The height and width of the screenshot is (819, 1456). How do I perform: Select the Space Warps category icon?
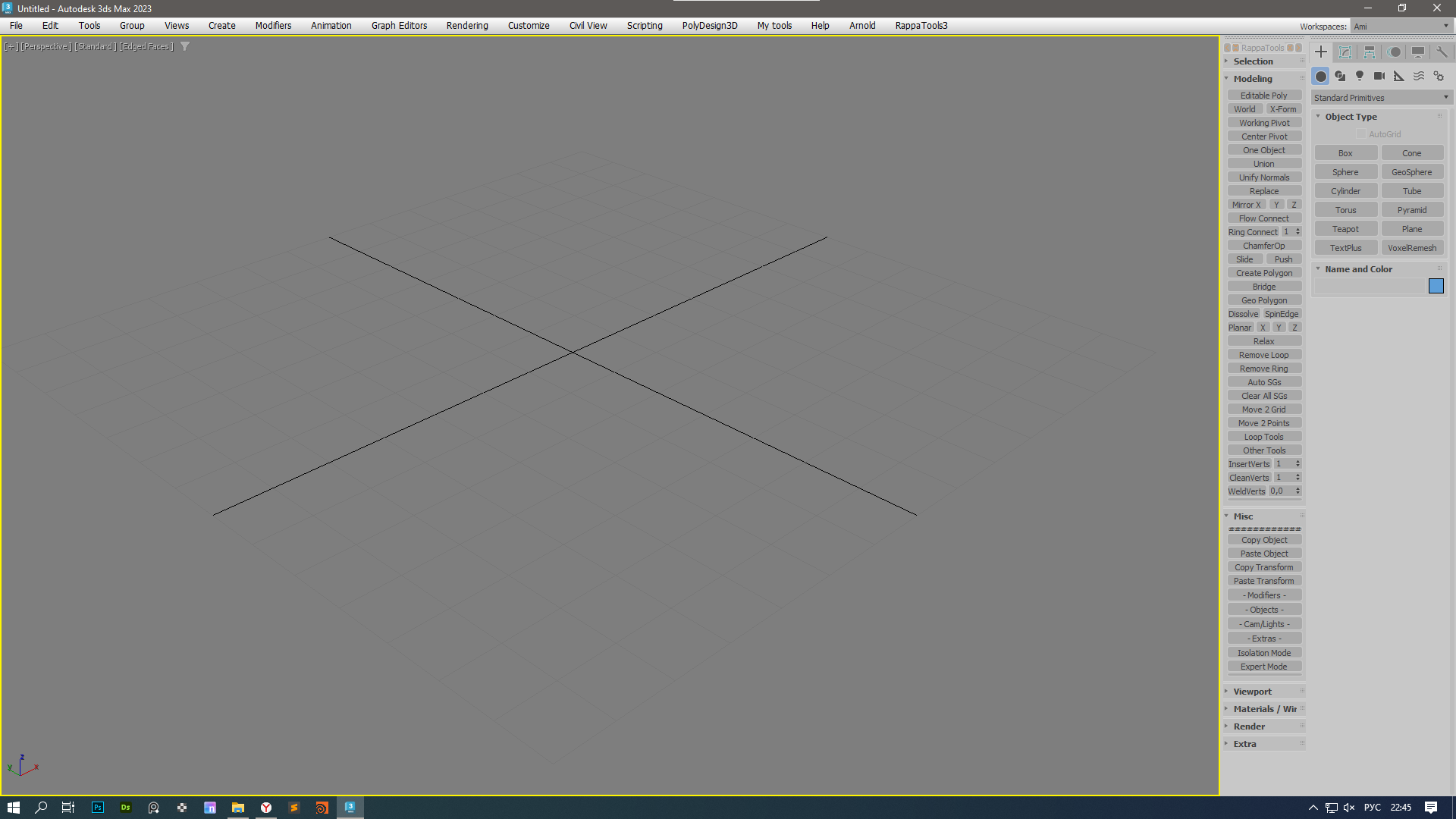[1419, 77]
